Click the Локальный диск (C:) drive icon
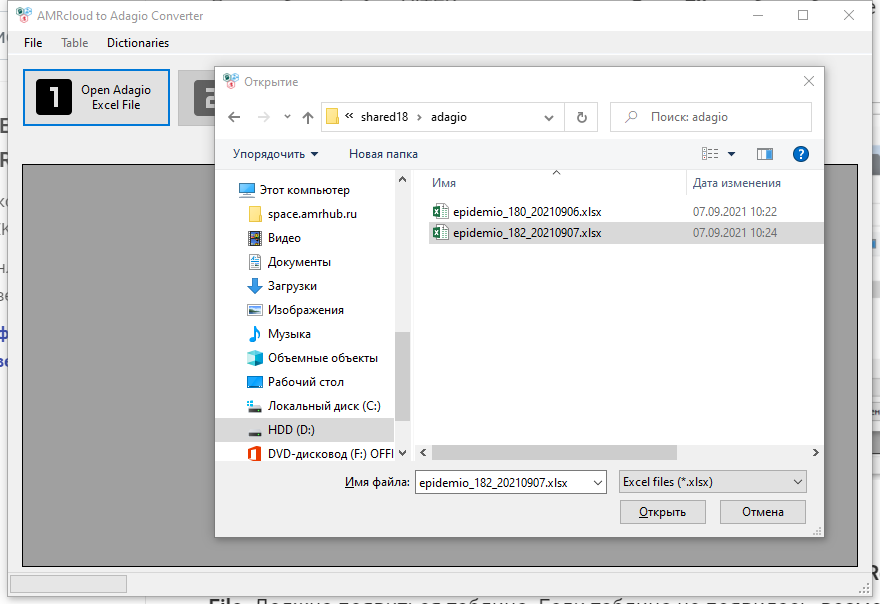The width and height of the screenshot is (880, 604). tap(255, 406)
